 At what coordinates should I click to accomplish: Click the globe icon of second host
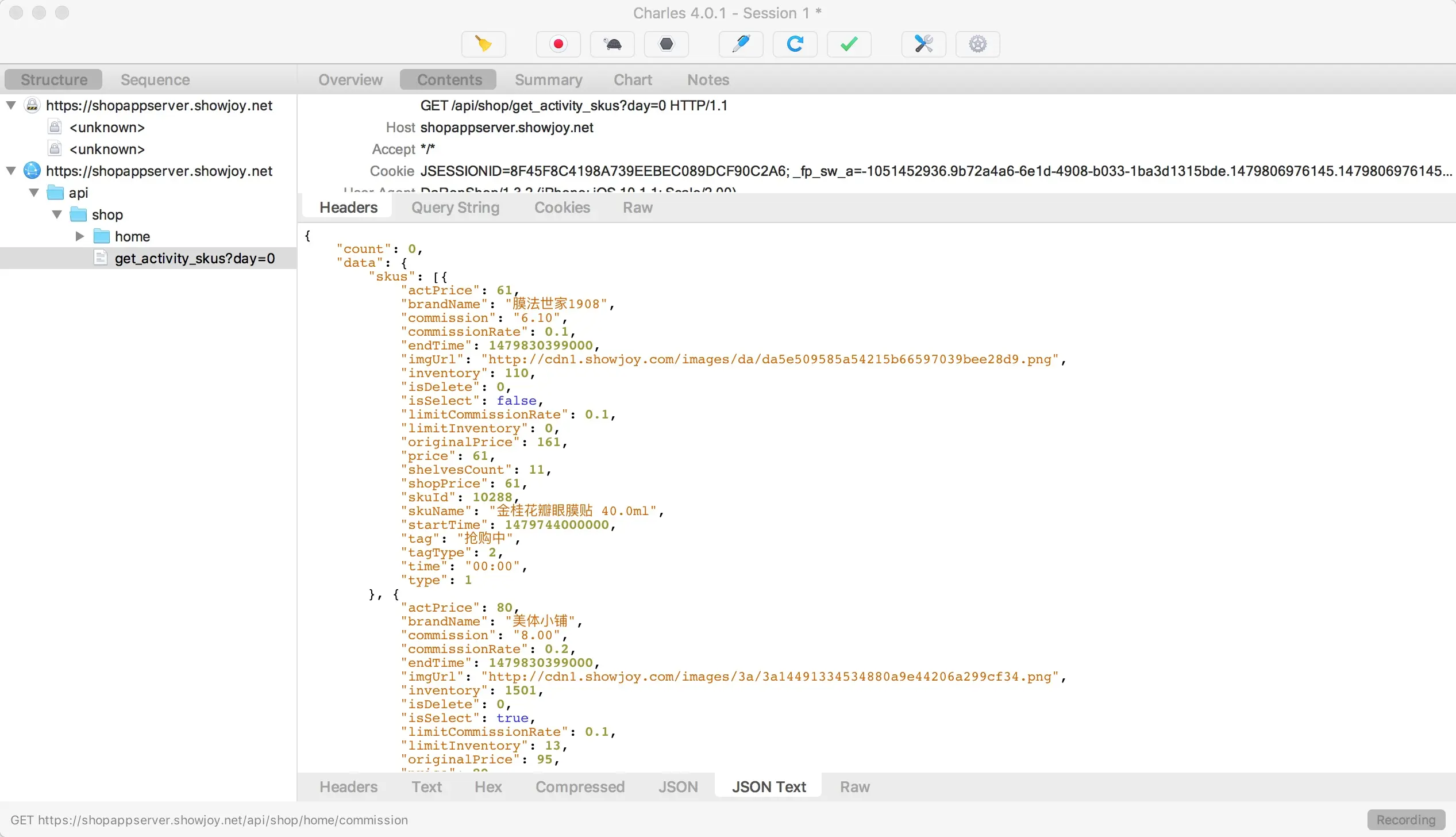tap(32, 171)
